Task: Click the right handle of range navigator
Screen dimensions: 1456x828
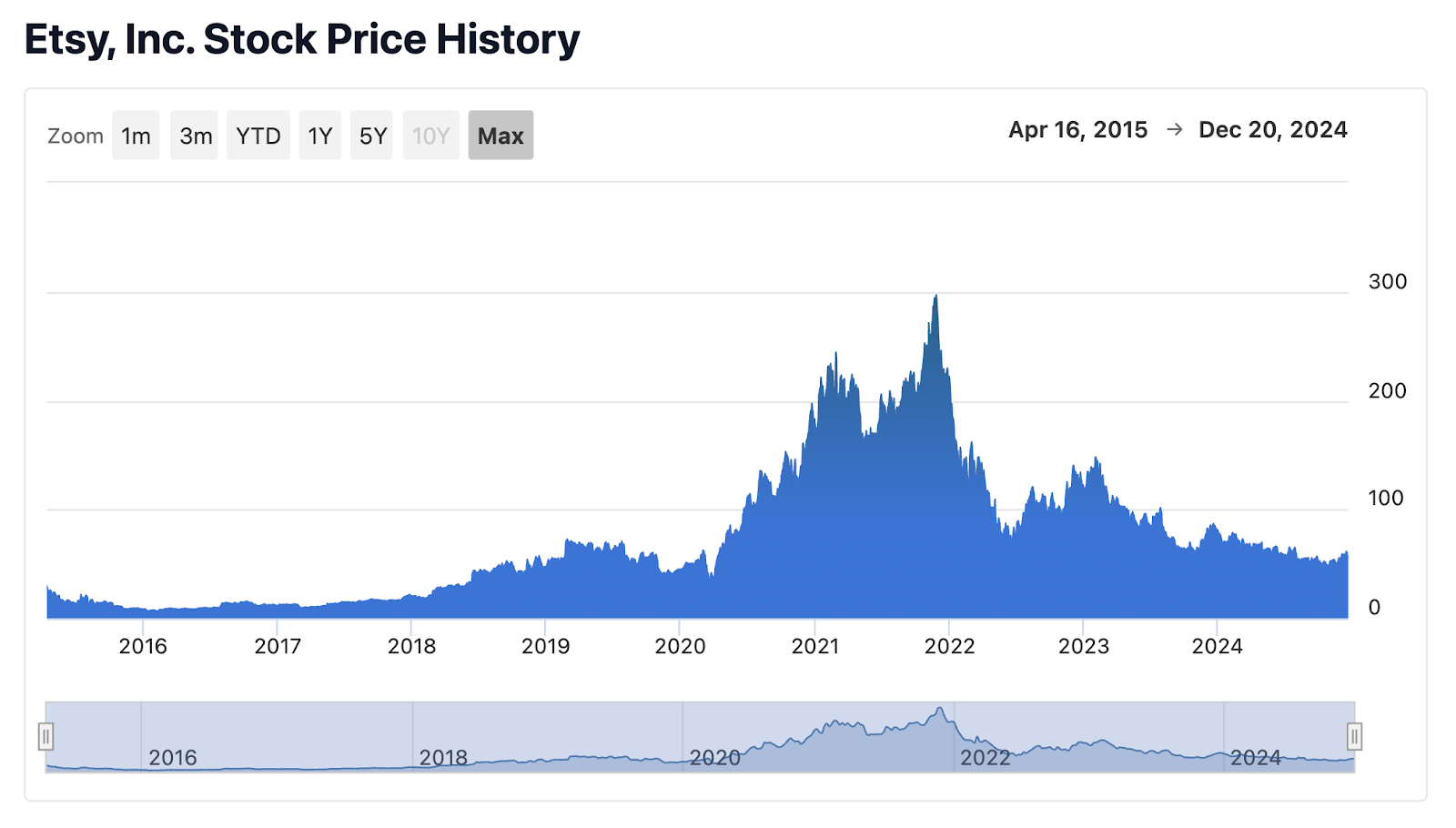Action: [x=1353, y=737]
